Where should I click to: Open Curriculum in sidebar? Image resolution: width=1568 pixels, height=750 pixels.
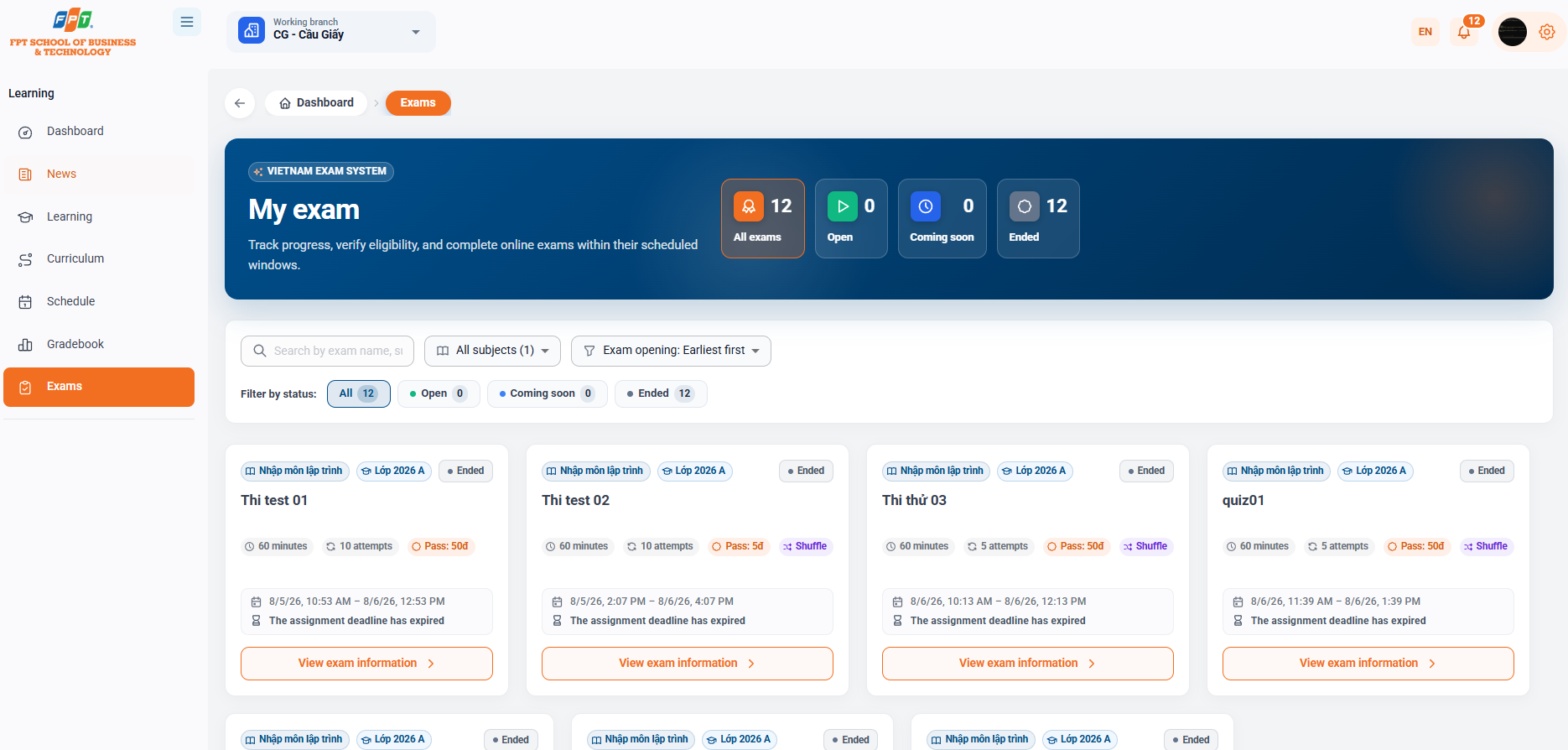click(x=99, y=259)
